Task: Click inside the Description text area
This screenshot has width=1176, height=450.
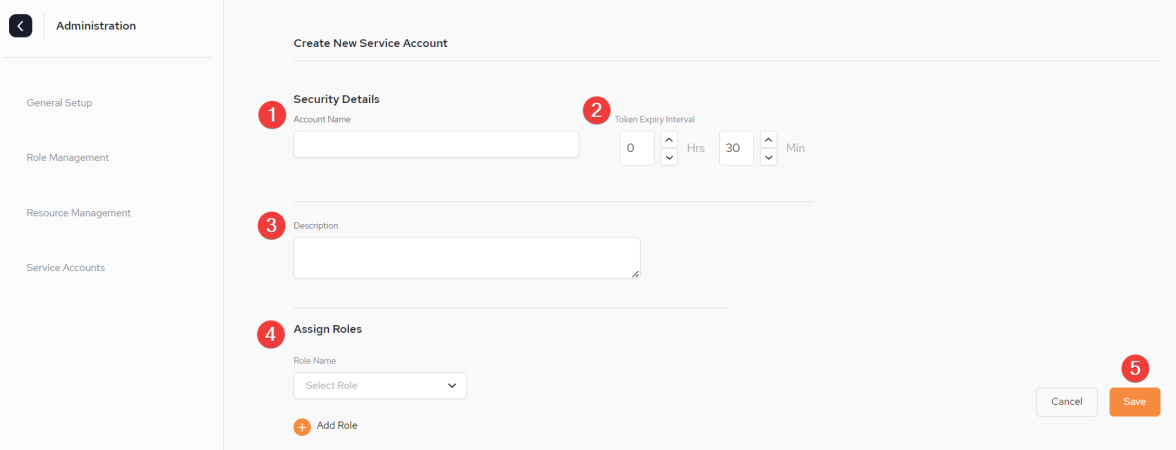Action: coord(466,258)
